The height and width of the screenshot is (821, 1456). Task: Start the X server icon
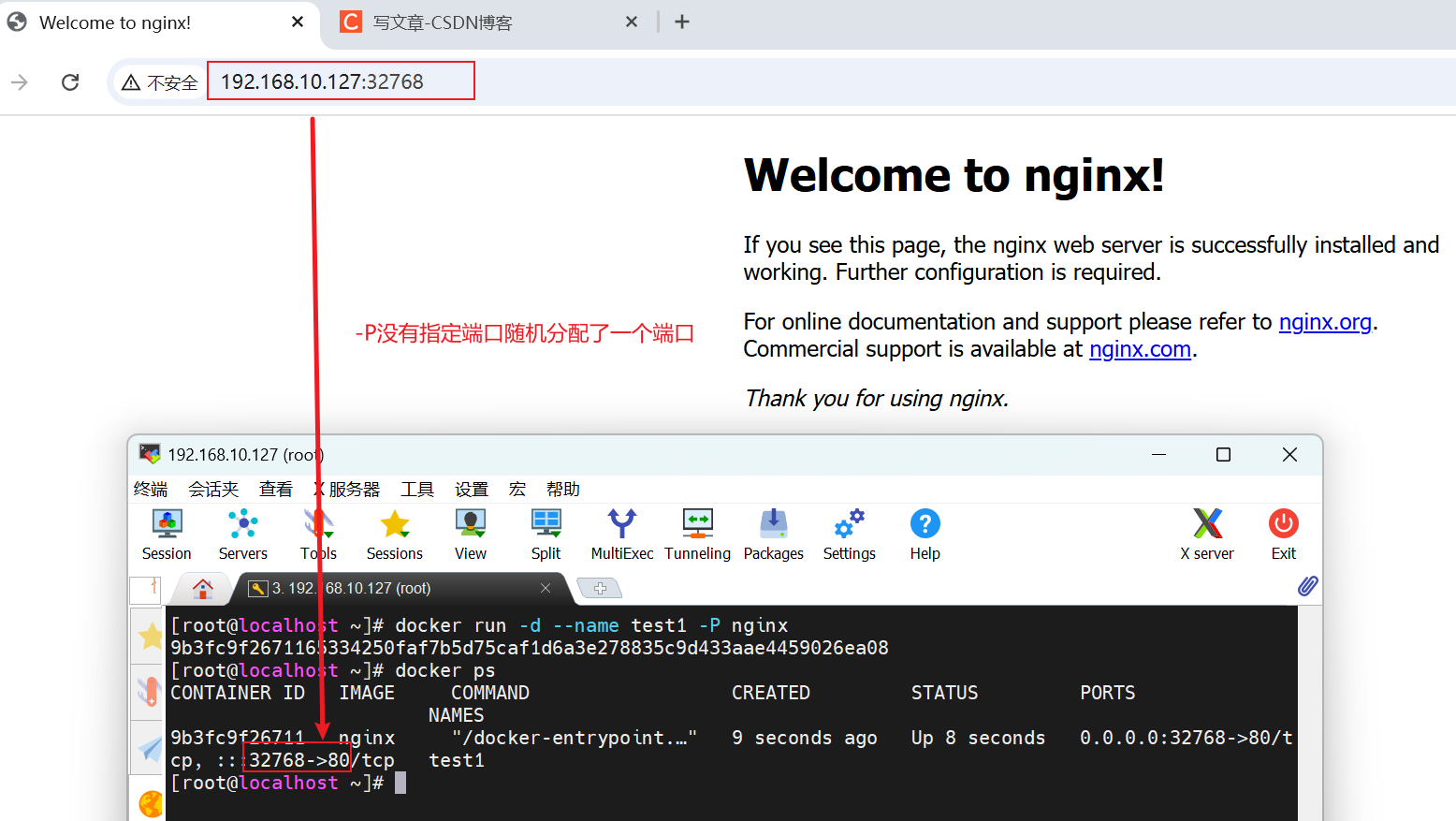[1207, 535]
